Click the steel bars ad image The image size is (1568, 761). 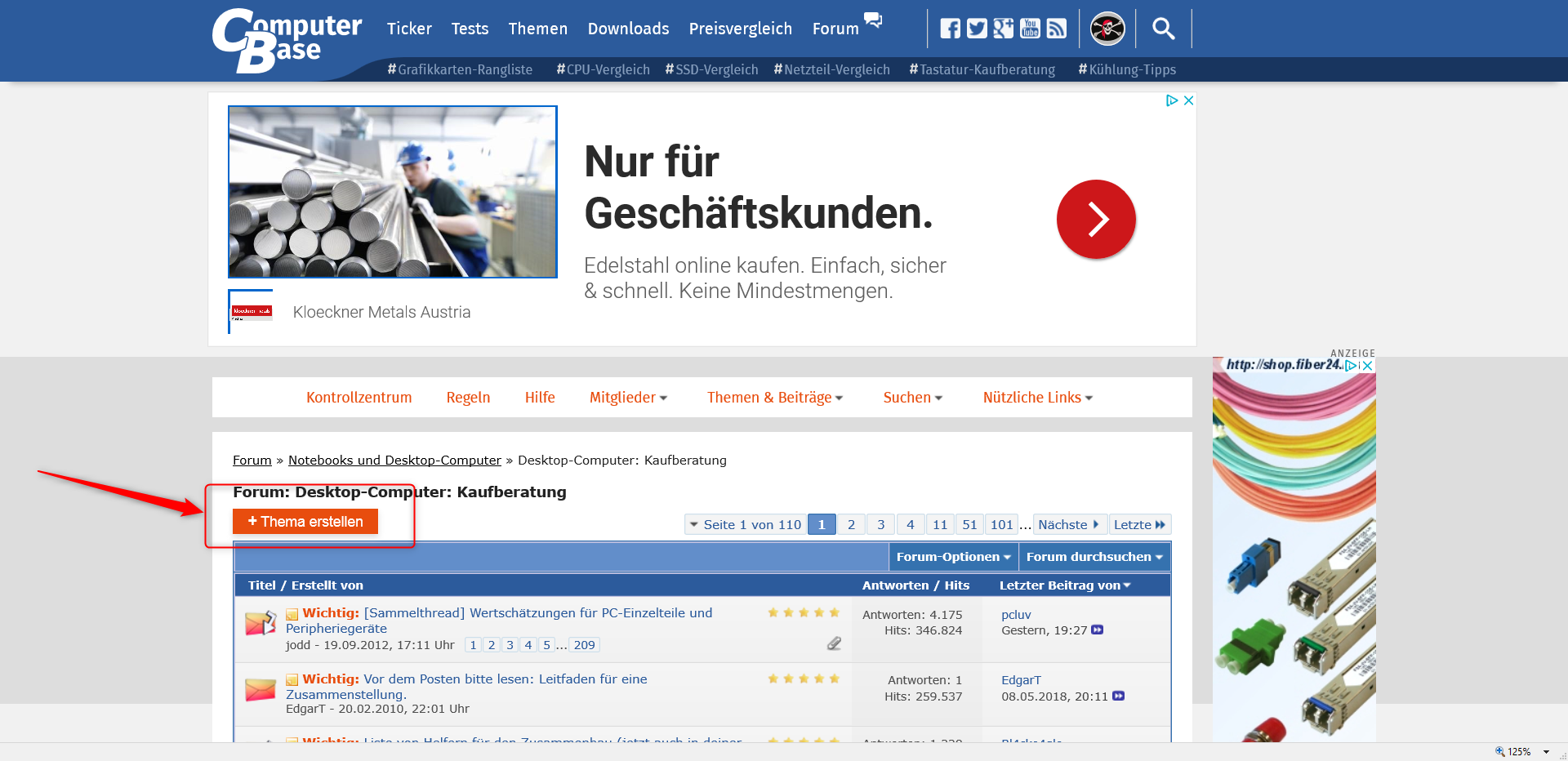pyautogui.click(x=392, y=192)
